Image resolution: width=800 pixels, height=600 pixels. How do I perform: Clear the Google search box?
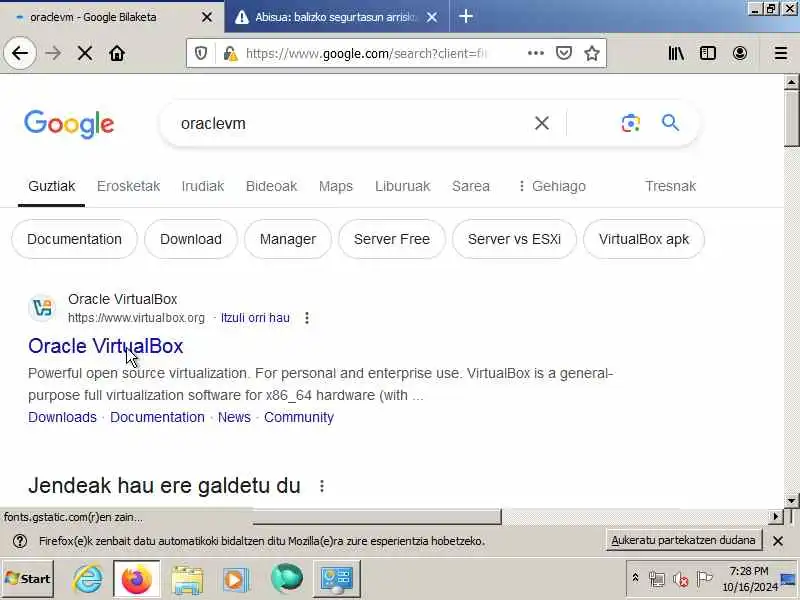542,123
